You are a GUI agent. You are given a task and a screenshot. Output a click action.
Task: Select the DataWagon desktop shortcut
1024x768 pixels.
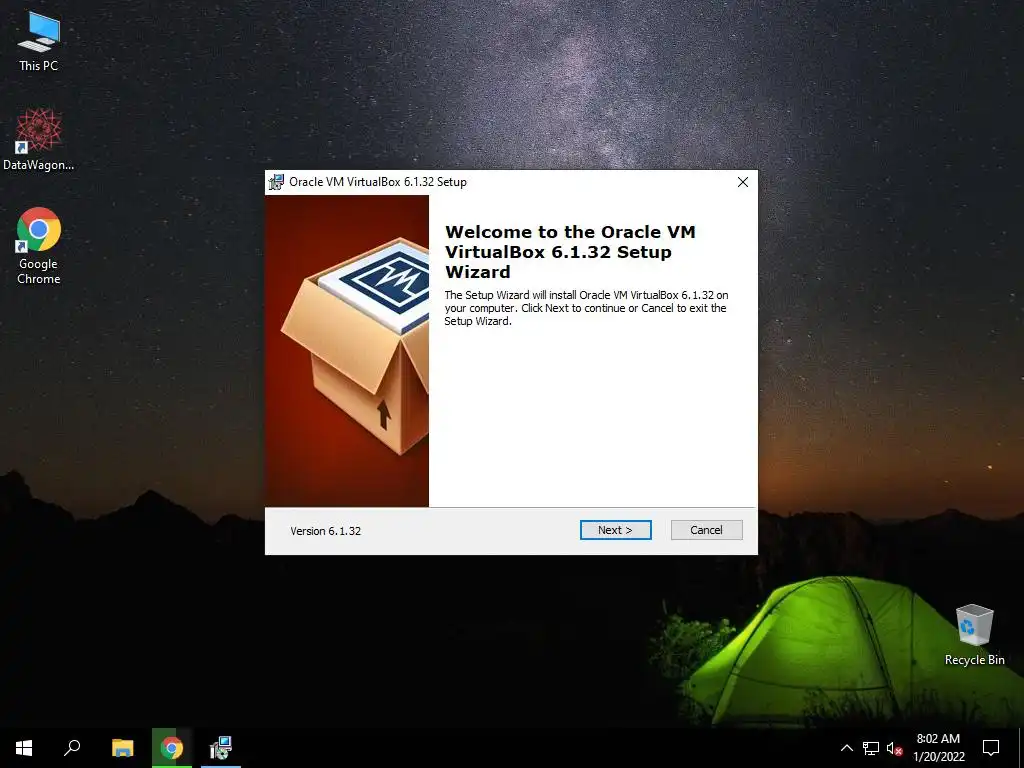(x=38, y=140)
